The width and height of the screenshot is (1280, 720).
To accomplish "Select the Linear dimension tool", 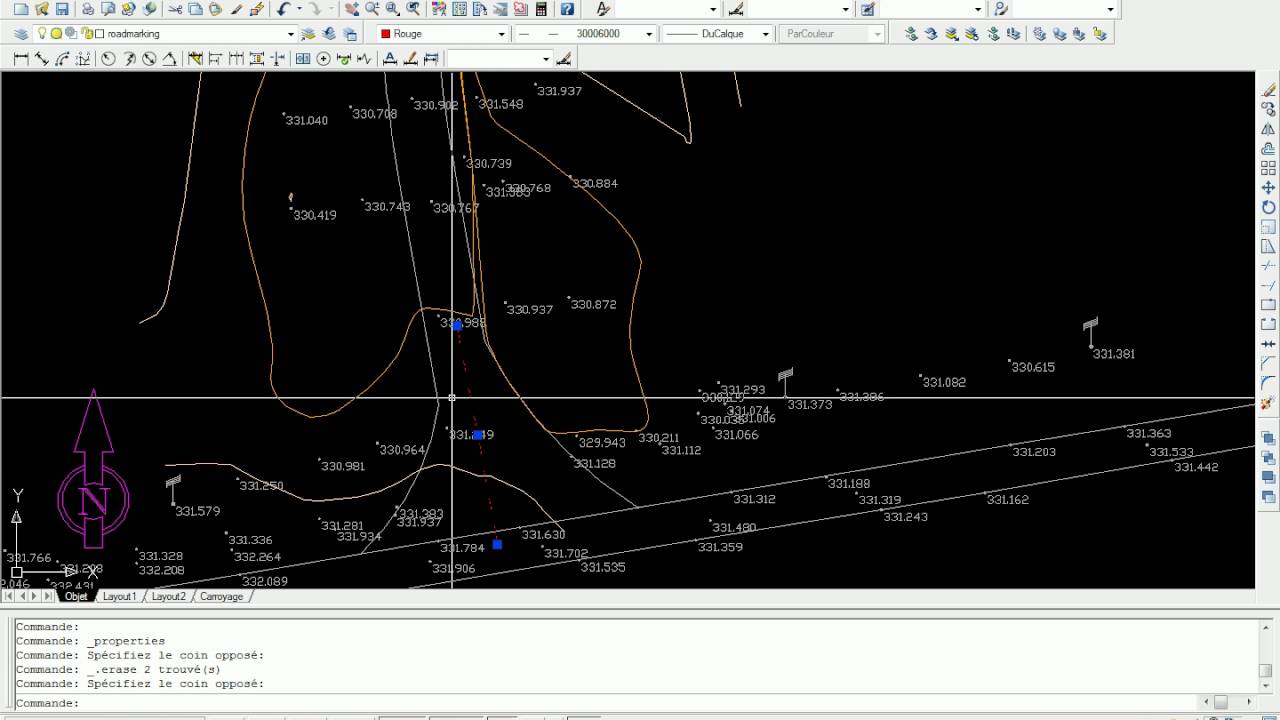I will click(x=21, y=59).
